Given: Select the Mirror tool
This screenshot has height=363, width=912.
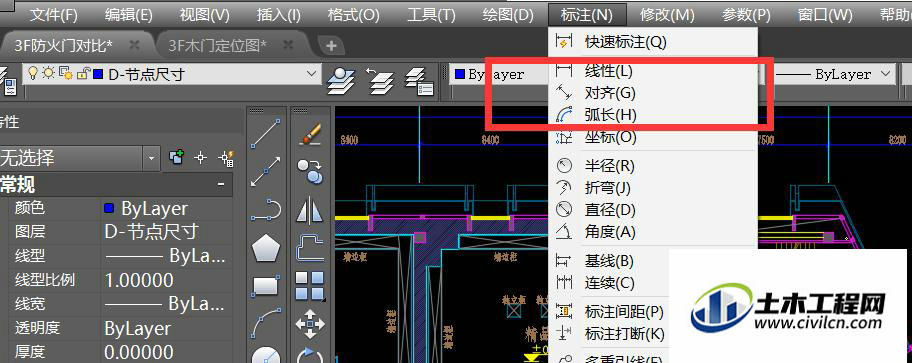Looking at the screenshot, I should (x=310, y=211).
